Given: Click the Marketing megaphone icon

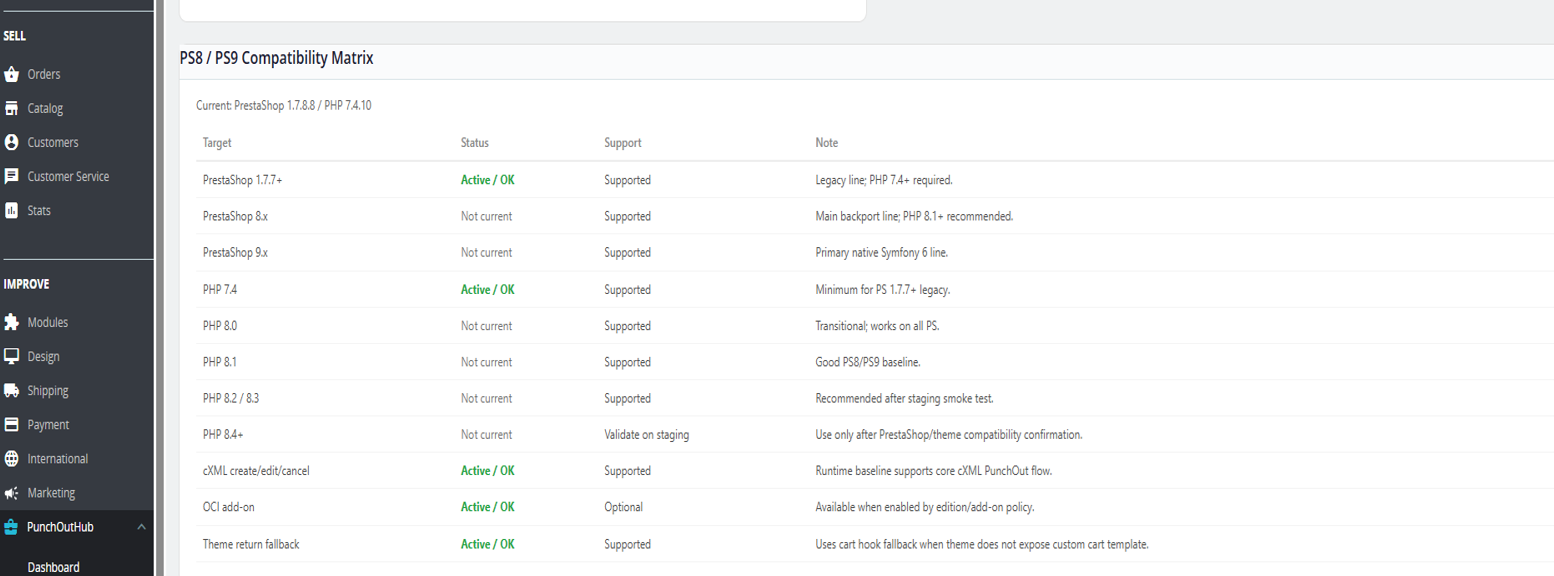Looking at the screenshot, I should coord(12,493).
